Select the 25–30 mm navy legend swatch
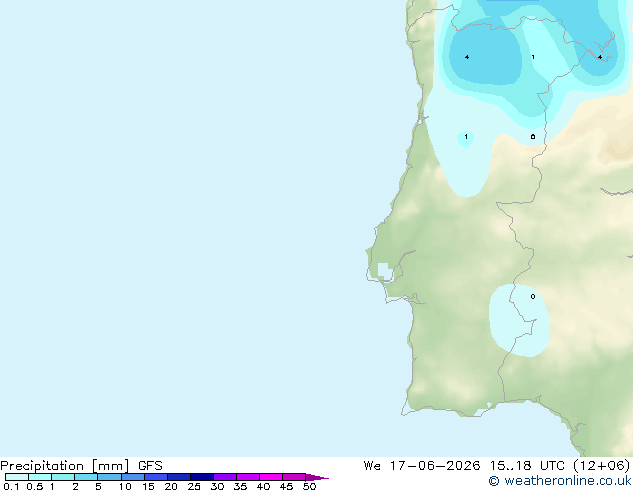 [x=202, y=477]
